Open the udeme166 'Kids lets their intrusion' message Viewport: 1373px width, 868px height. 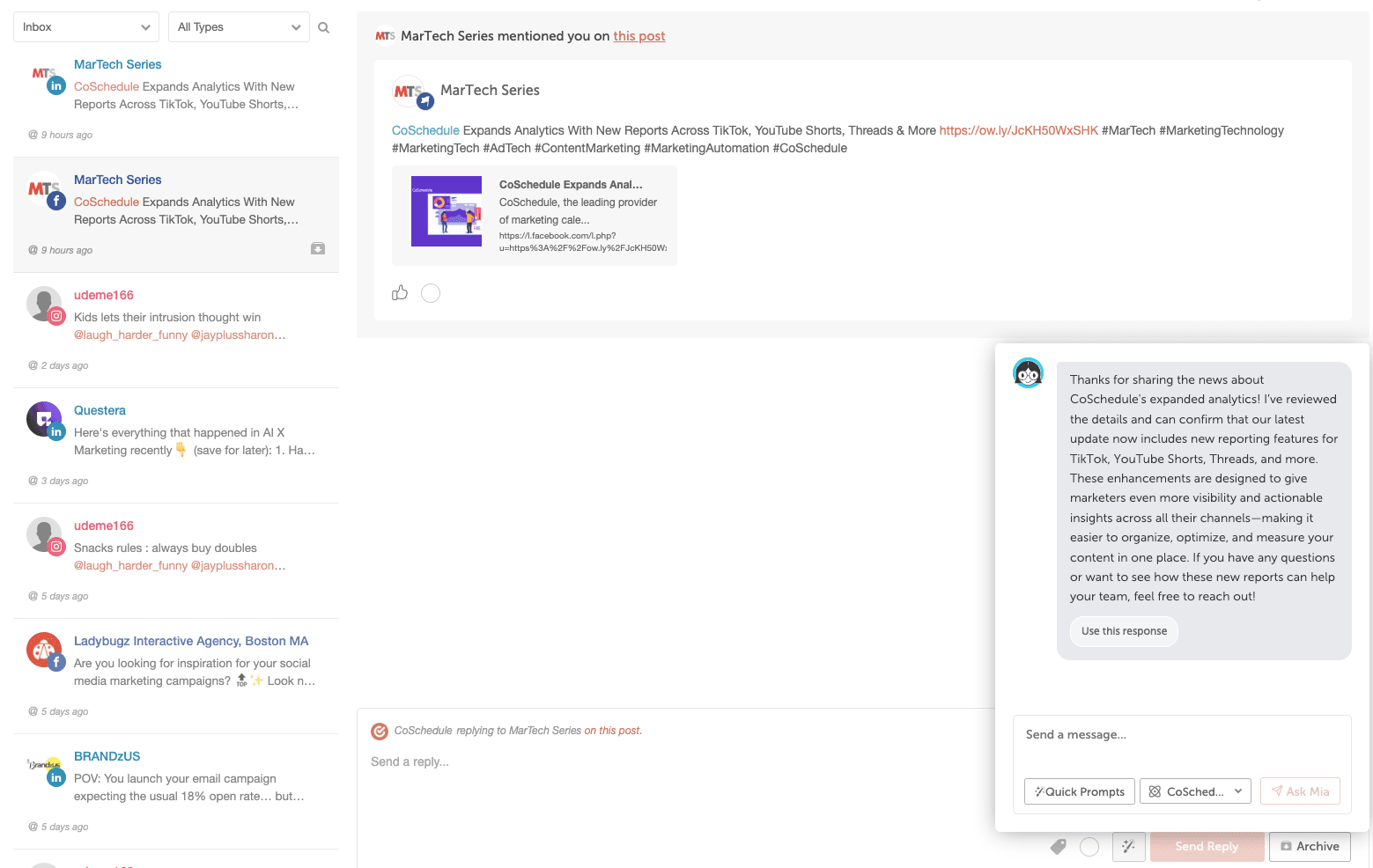click(x=176, y=330)
